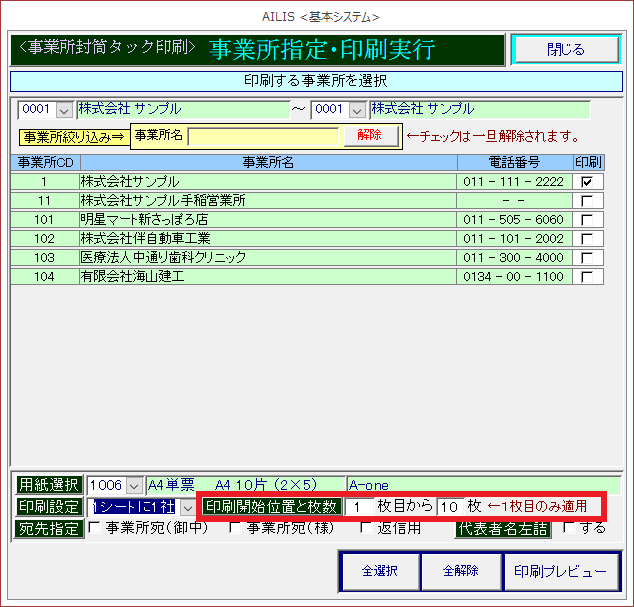Toggle the 代表者名左詰 する checkbox
The height and width of the screenshot is (607, 634).
tap(568, 528)
